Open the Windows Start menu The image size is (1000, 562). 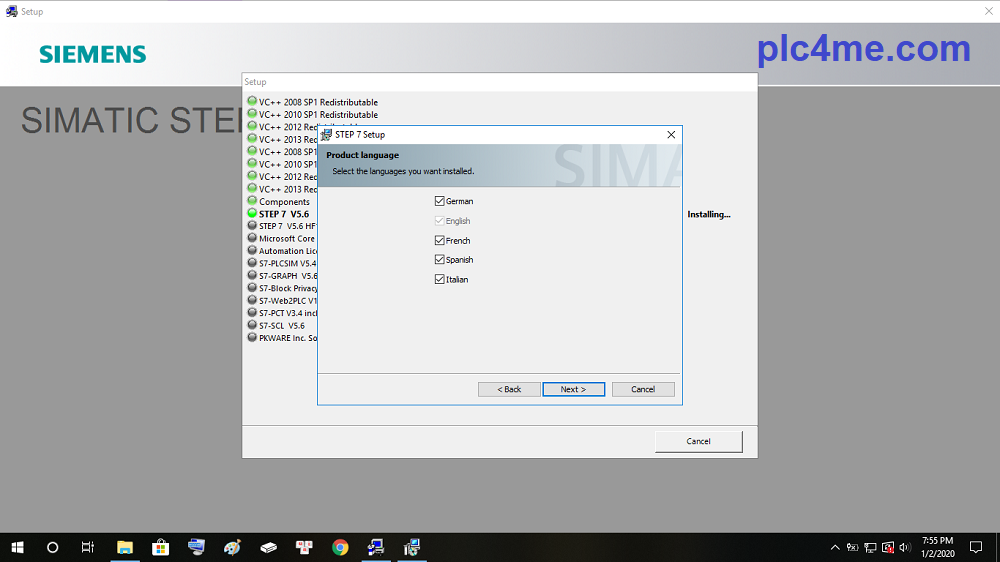17,547
